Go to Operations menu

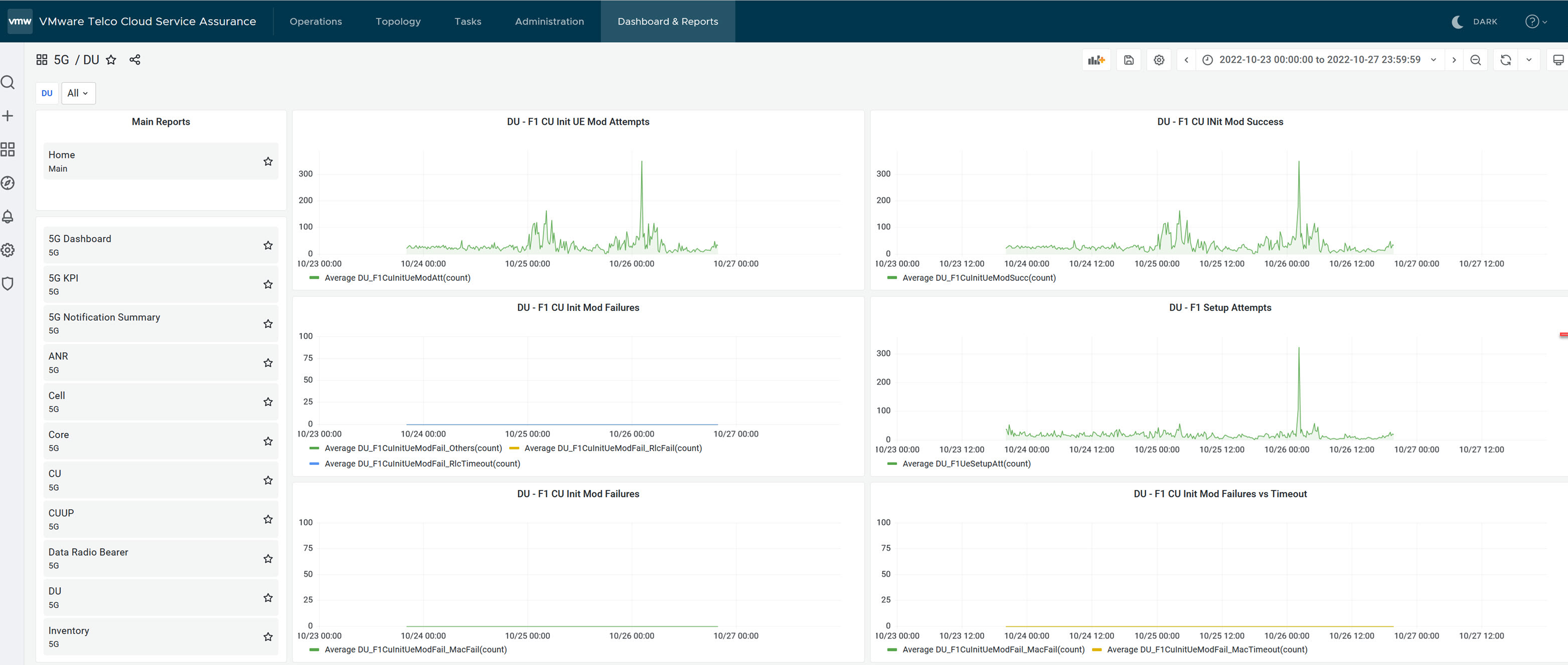pos(316,21)
